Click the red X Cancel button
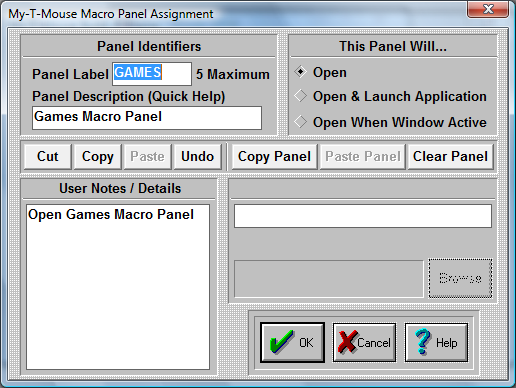This screenshot has width=516, height=388. point(364,342)
